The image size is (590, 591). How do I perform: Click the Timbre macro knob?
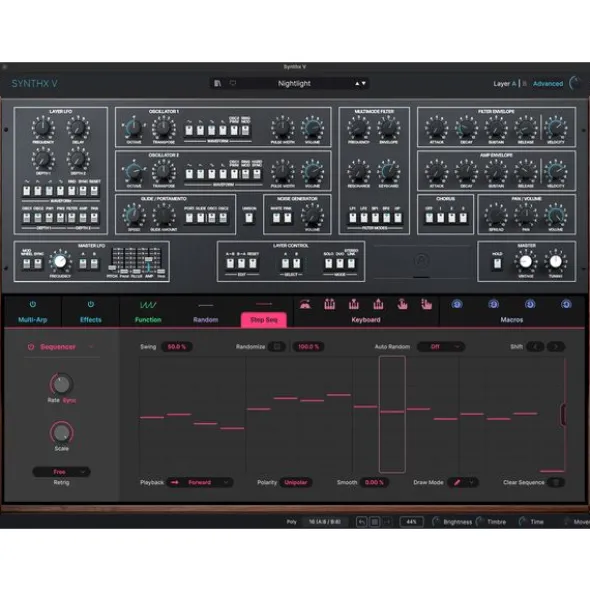pyautogui.click(x=480, y=522)
